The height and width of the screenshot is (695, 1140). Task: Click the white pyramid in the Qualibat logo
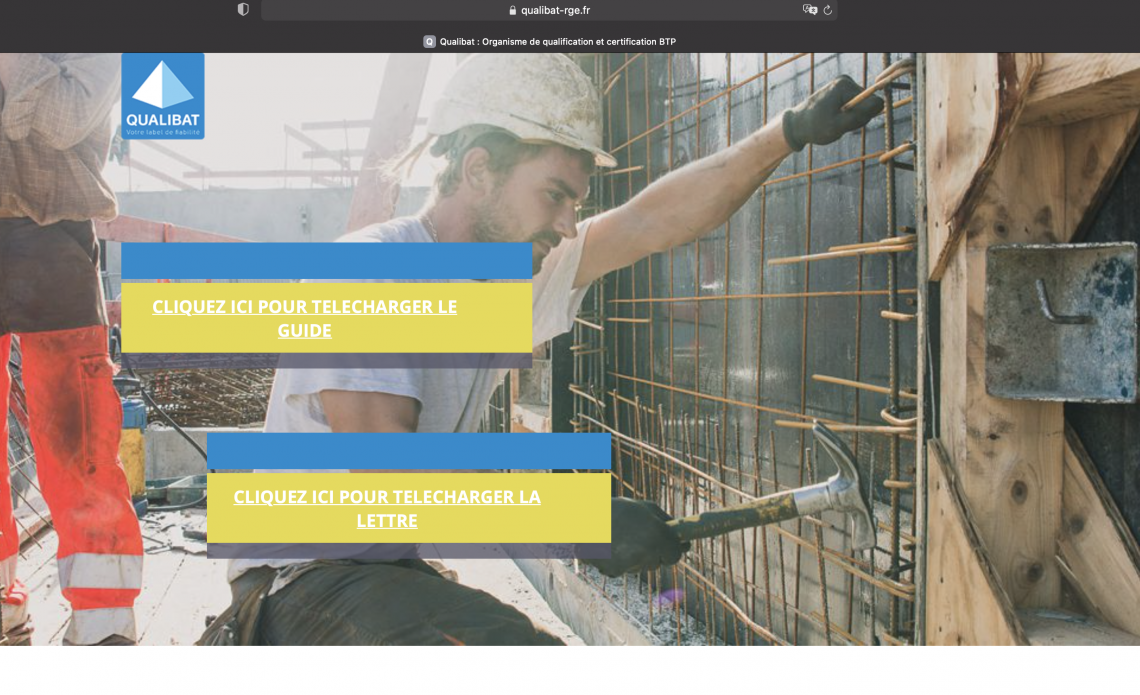(163, 86)
